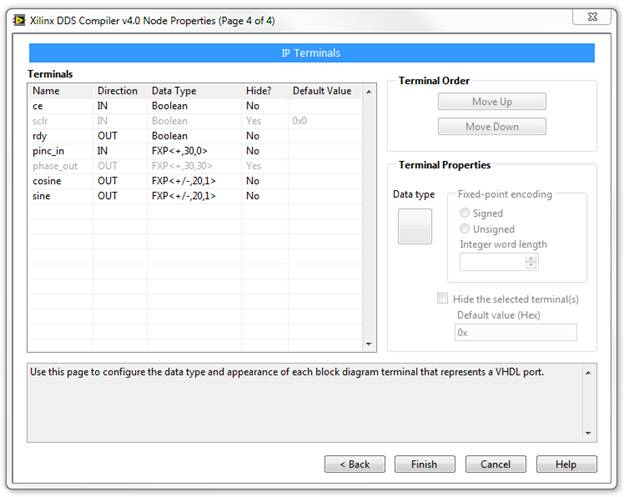The image size is (624, 497).
Task: Click Finish to complete the wizard
Action: coord(425,464)
